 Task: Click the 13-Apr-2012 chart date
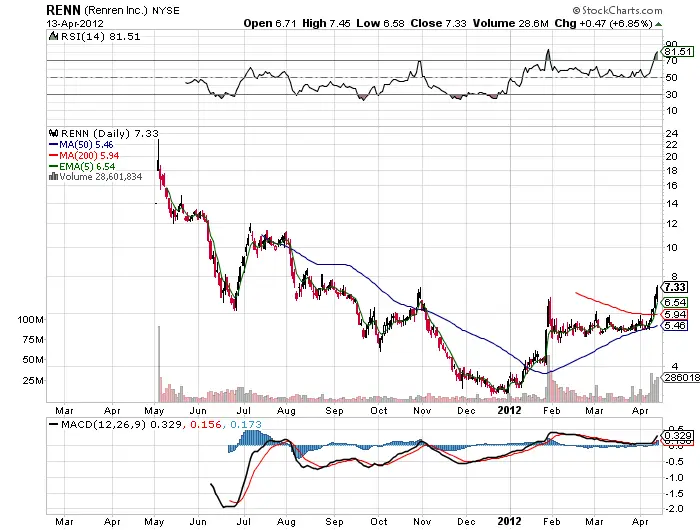[75, 23]
